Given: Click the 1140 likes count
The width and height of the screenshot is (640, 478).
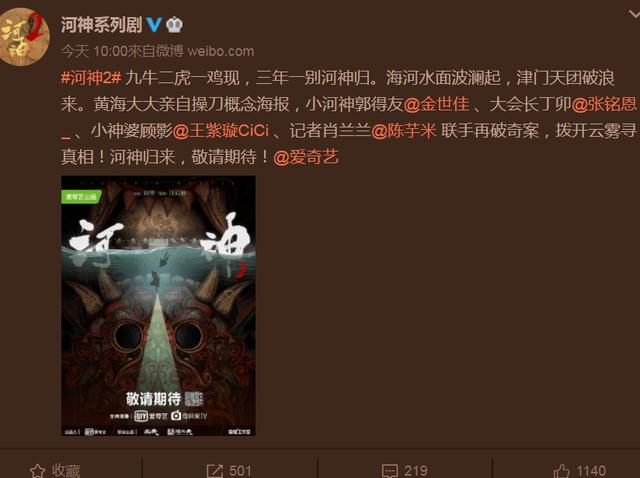Looking at the screenshot, I should 591,471.
